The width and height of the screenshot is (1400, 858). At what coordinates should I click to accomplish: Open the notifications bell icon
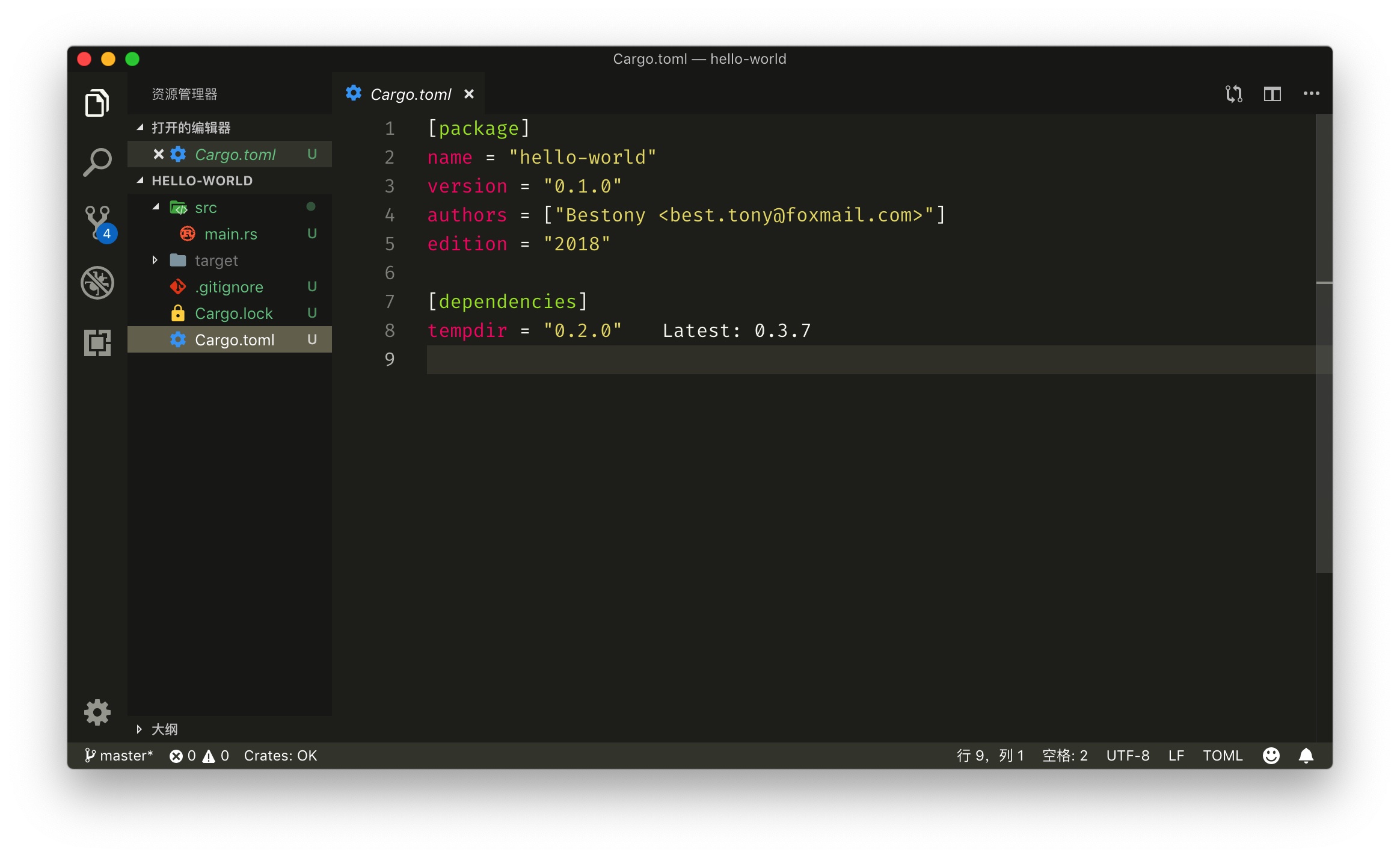pyautogui.click(x=1306, y=756)
